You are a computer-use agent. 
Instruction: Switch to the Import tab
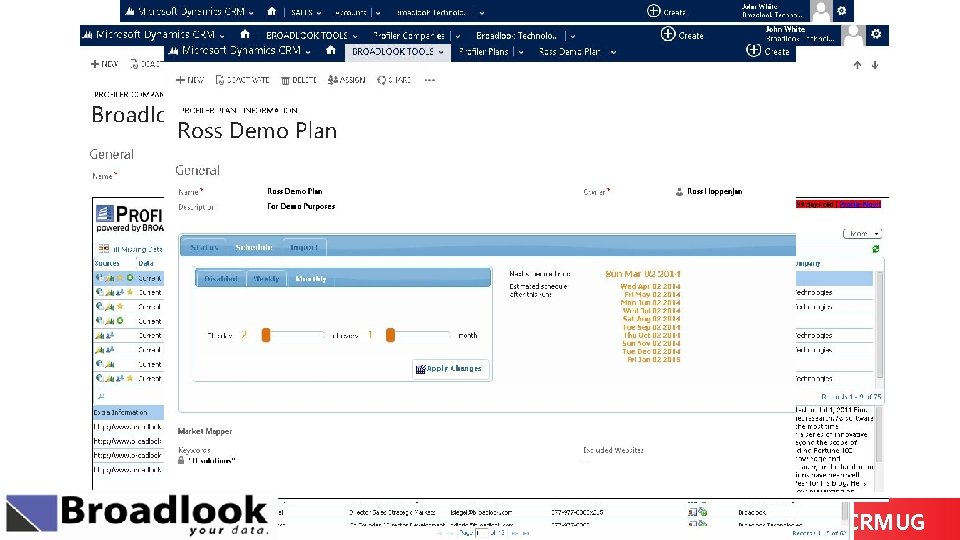tap(304, 247)
